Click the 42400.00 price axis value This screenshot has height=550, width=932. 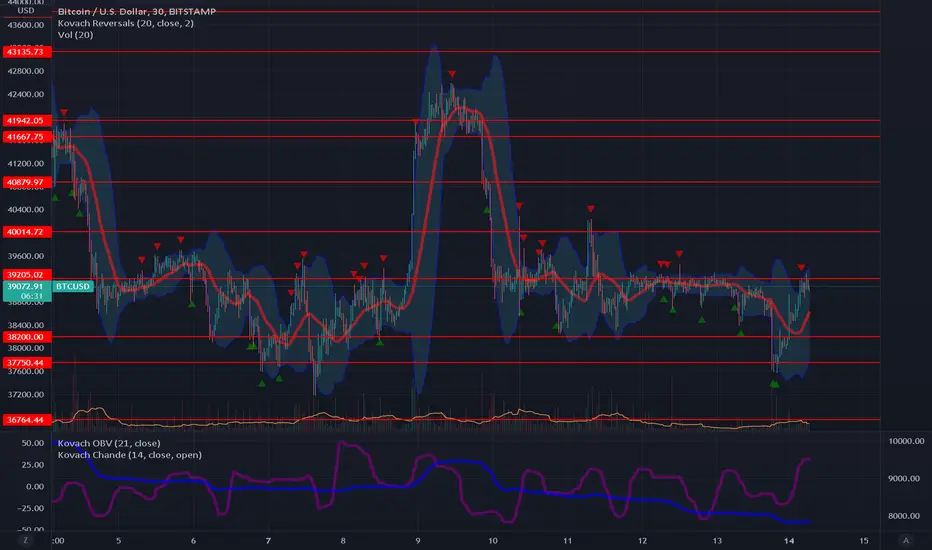(26, 94)
